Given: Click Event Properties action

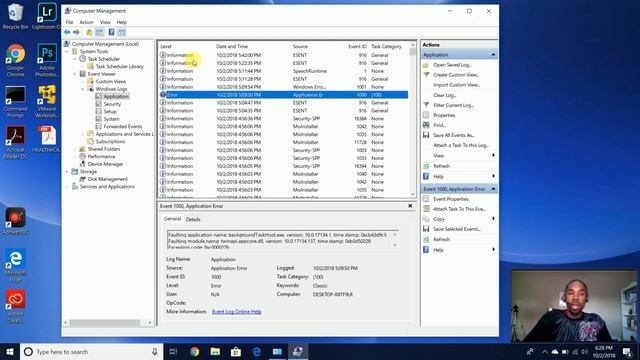Looking at the screenshot, I should tap(451, 199).
